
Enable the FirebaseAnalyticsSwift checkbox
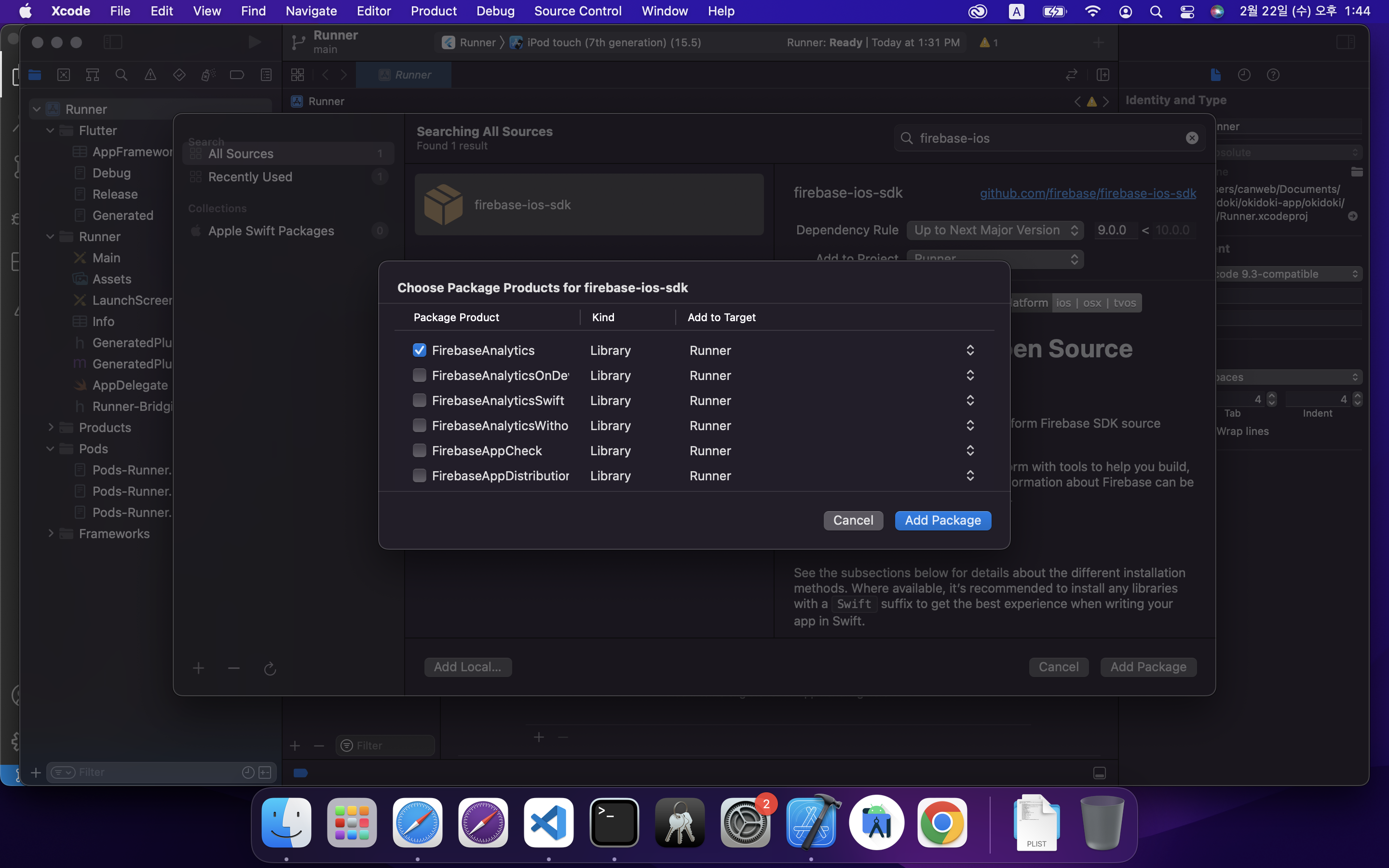[x=420, y=401]
